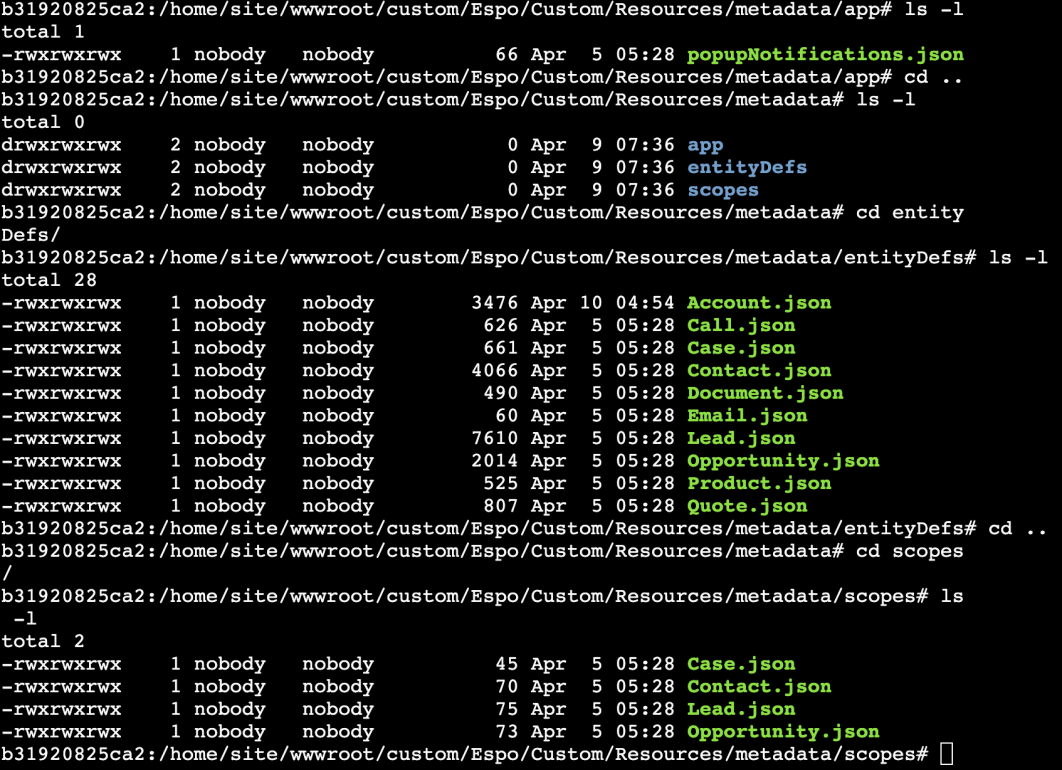The height and width of the screenshot is (770, 1062).
Task: Click the Opportunity.json entry sized 73
Action: point(782,732)
